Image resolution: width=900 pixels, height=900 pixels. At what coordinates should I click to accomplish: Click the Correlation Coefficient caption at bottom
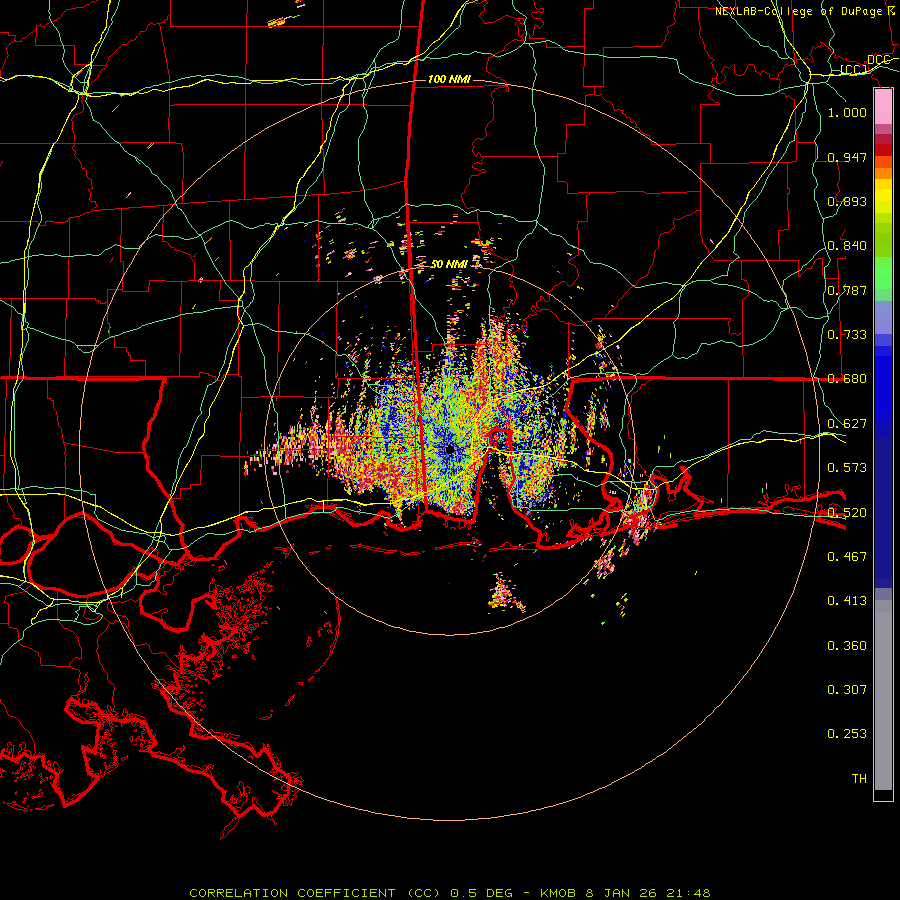tap(450, 893)
